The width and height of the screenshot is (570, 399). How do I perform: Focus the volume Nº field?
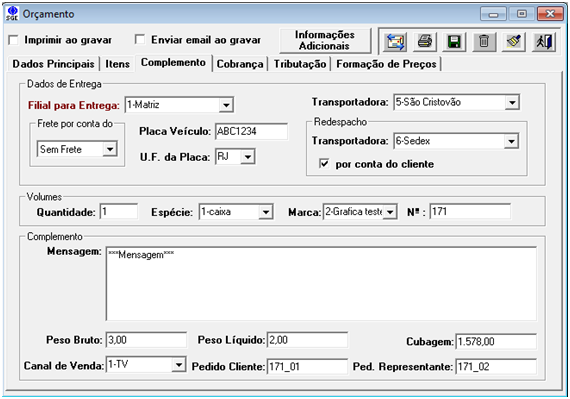(x=470, y=211)
